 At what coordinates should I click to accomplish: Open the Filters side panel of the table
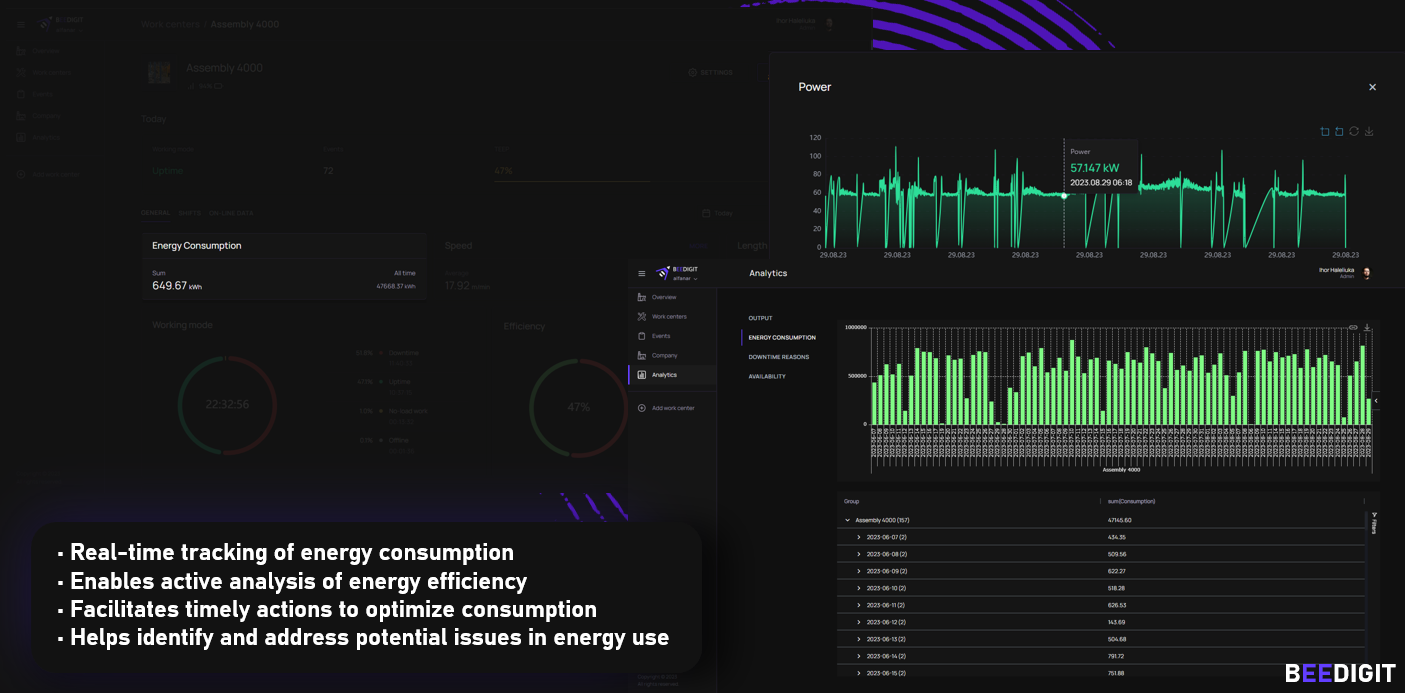(1374, 524)
